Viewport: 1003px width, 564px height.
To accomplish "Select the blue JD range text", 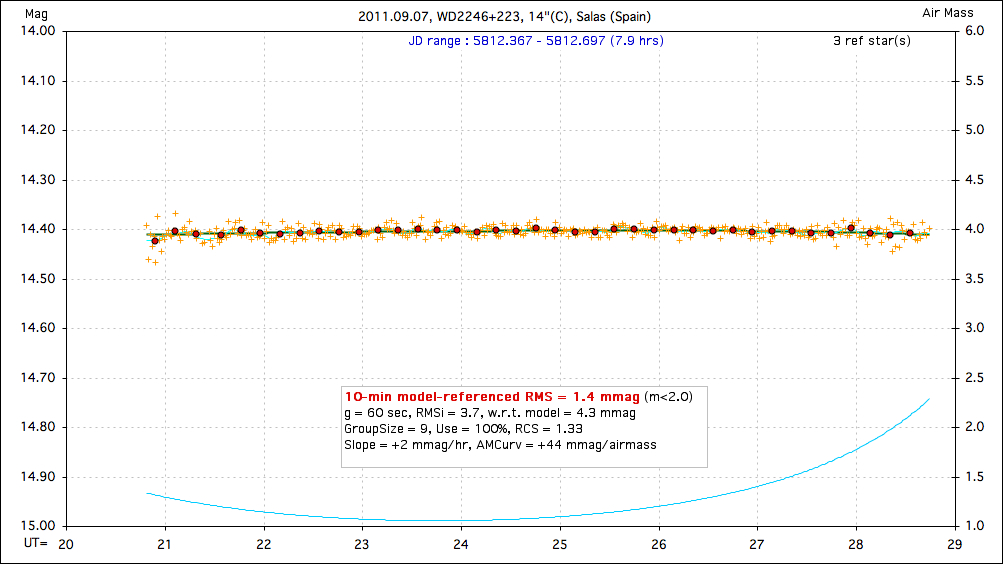I will tap(536, 41).
